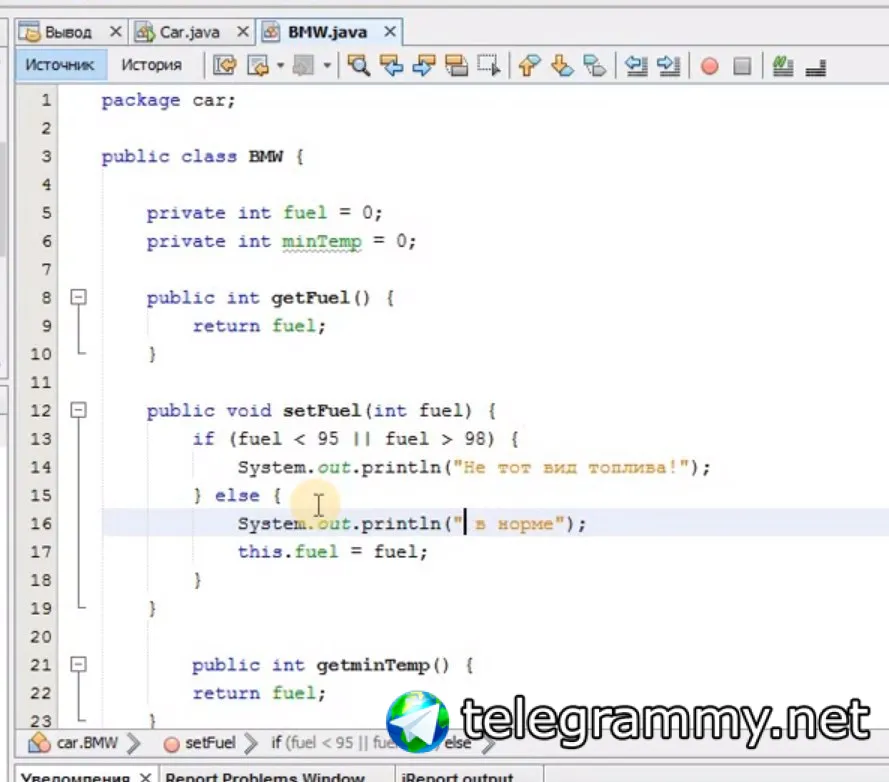Image resolution: width=889 pixels, height=782 pixels.
Task: Click the setFuel breadcrumb method icon
Action: pos(171,744)
